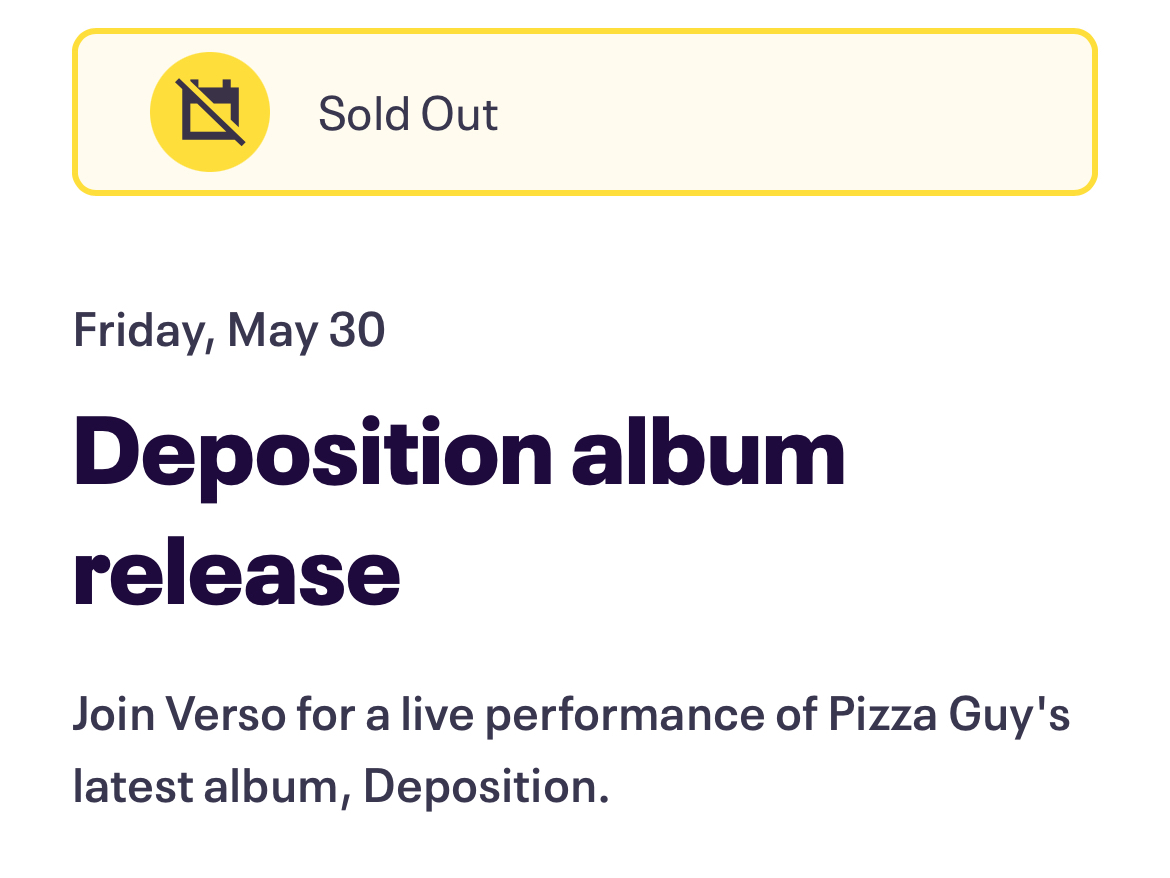Click the Deposition album release heading
This screenshot has width=1170, height=878.
(459, 509)
